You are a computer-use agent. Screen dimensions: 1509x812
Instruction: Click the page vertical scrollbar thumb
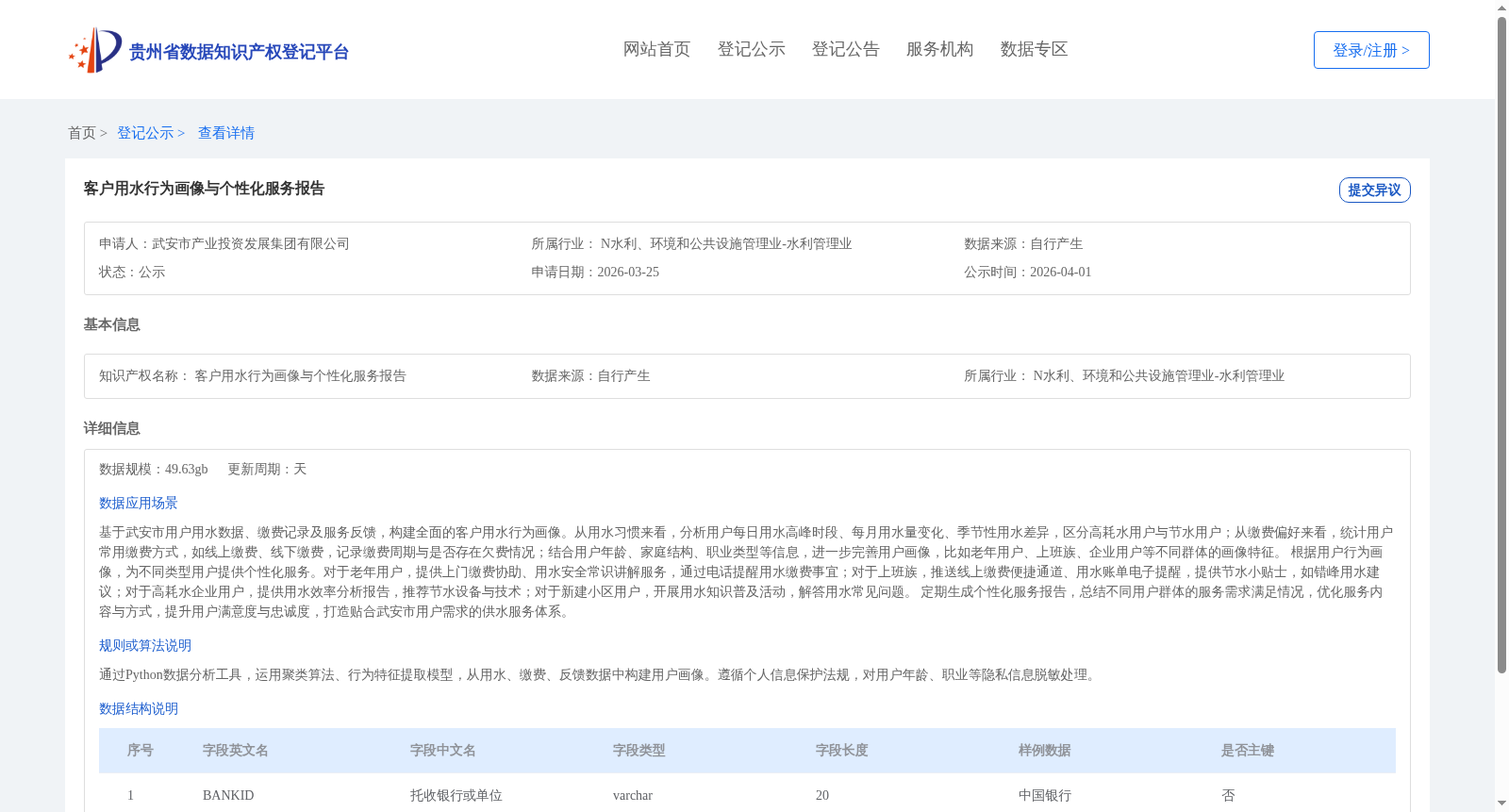tap(1501, 345)
